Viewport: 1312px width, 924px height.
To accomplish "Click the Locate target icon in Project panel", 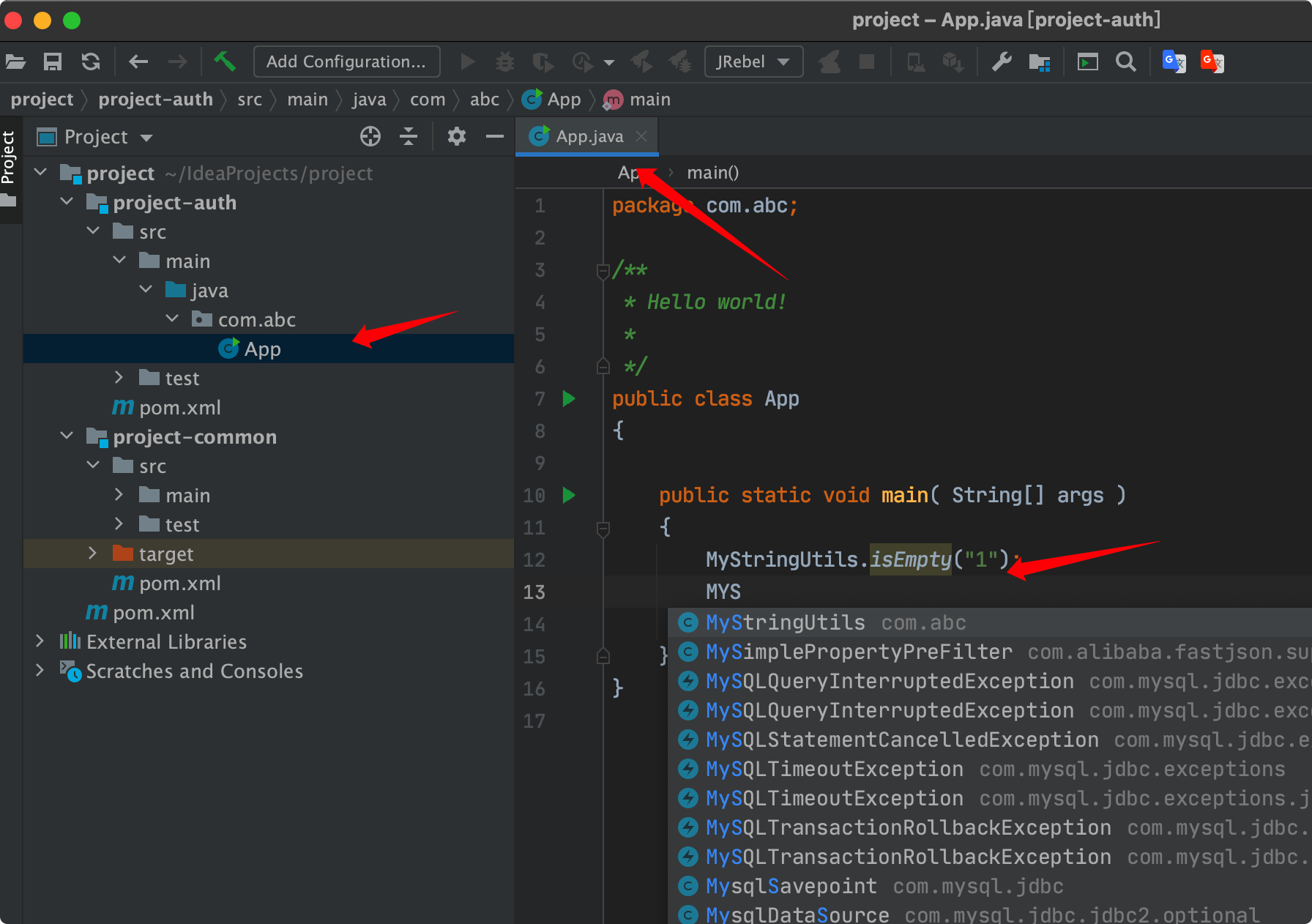I will [x=370, y=136].
